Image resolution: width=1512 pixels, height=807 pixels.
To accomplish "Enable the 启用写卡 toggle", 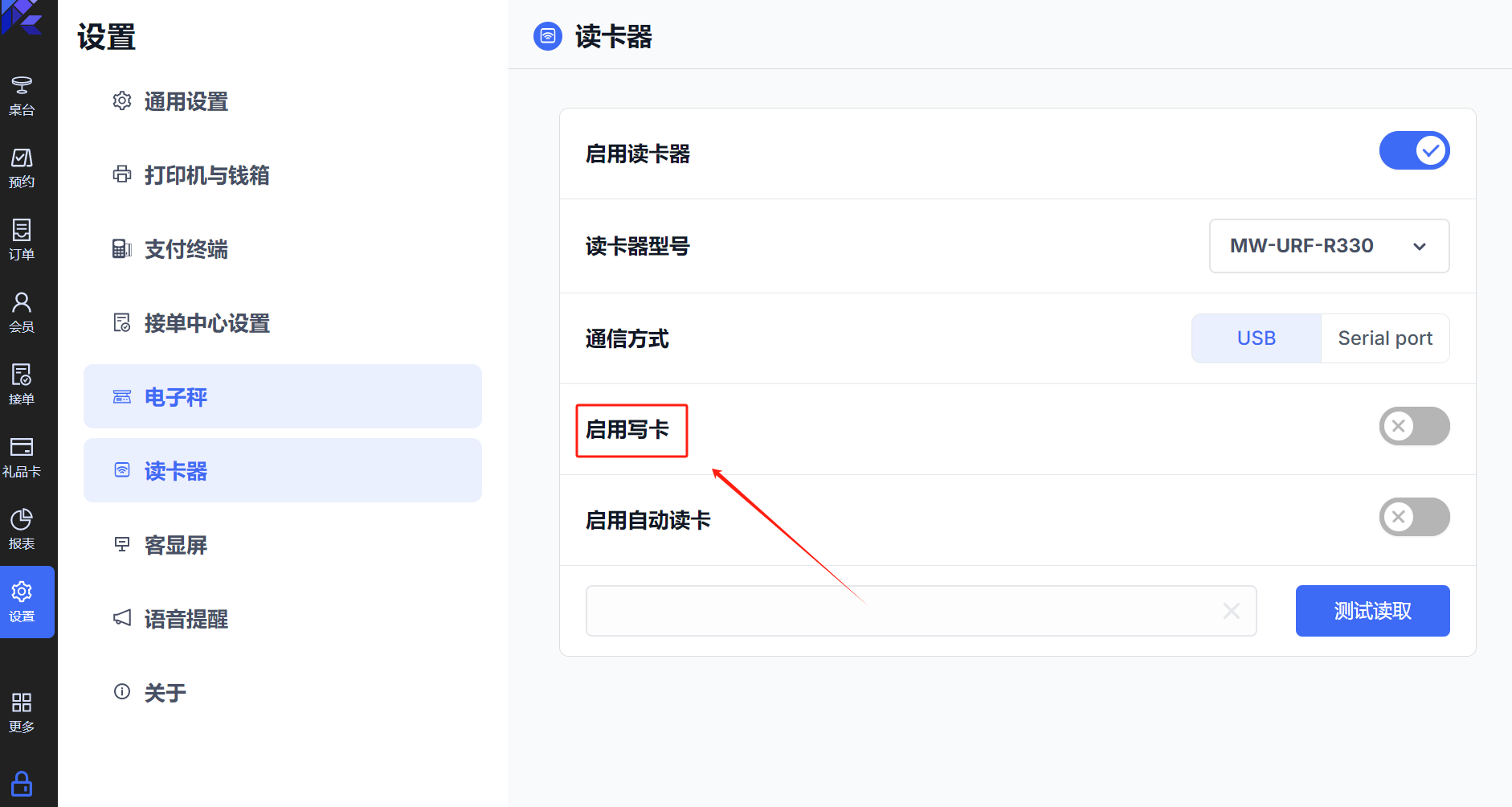I will (x=1414, y=426).
